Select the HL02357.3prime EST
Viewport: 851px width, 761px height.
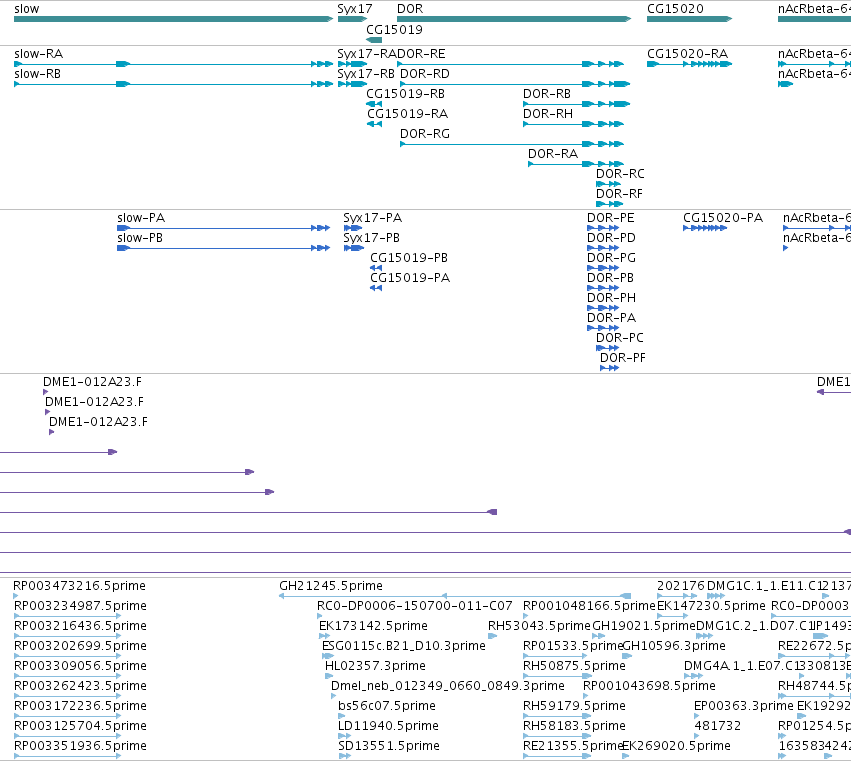(x=328, y=676)
